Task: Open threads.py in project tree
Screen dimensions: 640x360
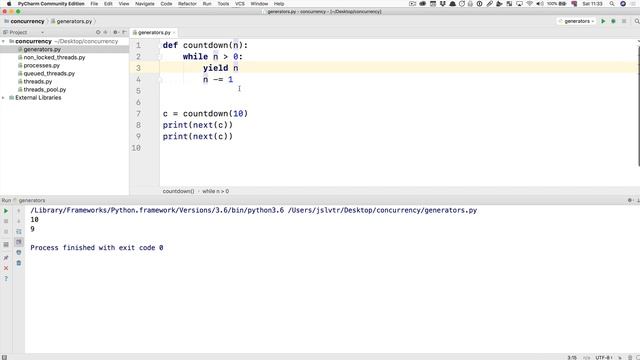Action: click(38, 82)
